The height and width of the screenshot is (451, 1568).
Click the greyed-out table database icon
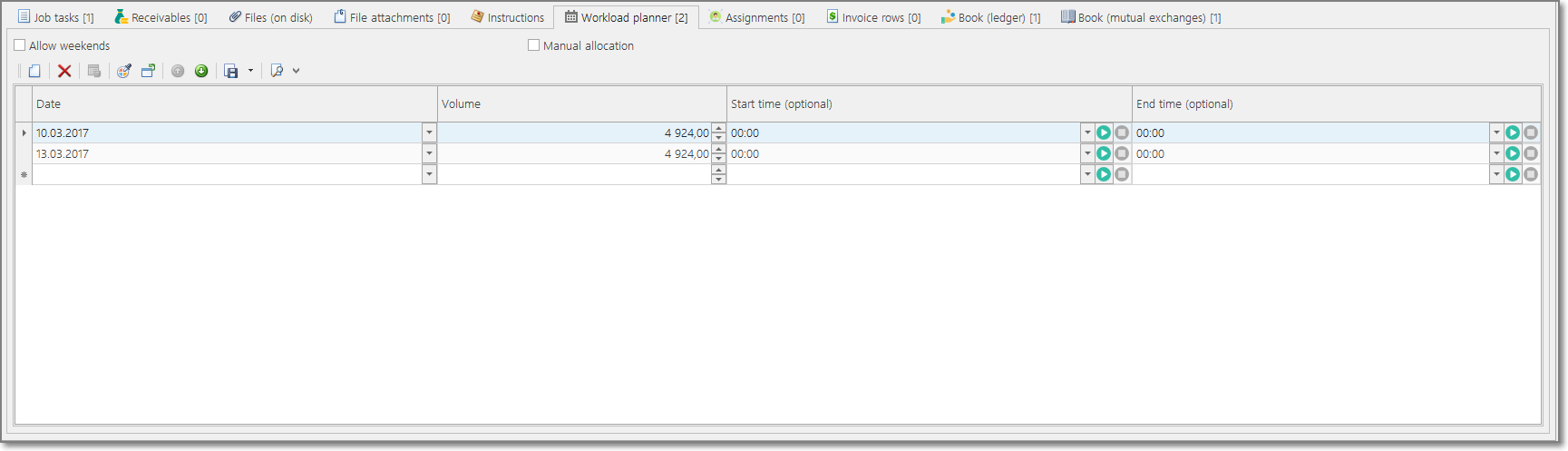click(93, 71)
